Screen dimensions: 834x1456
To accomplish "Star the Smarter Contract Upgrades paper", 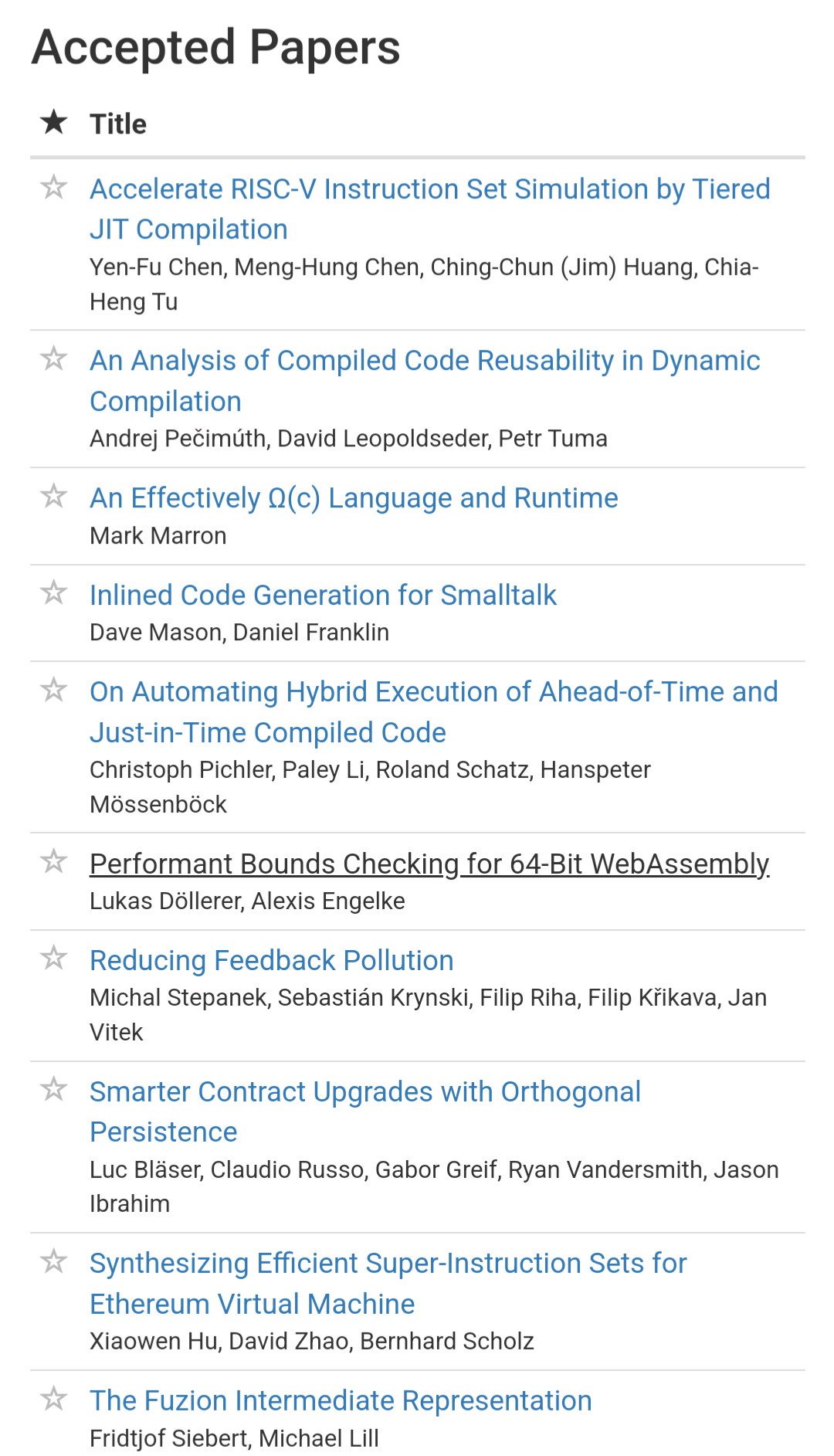I will coord(53,1089).
